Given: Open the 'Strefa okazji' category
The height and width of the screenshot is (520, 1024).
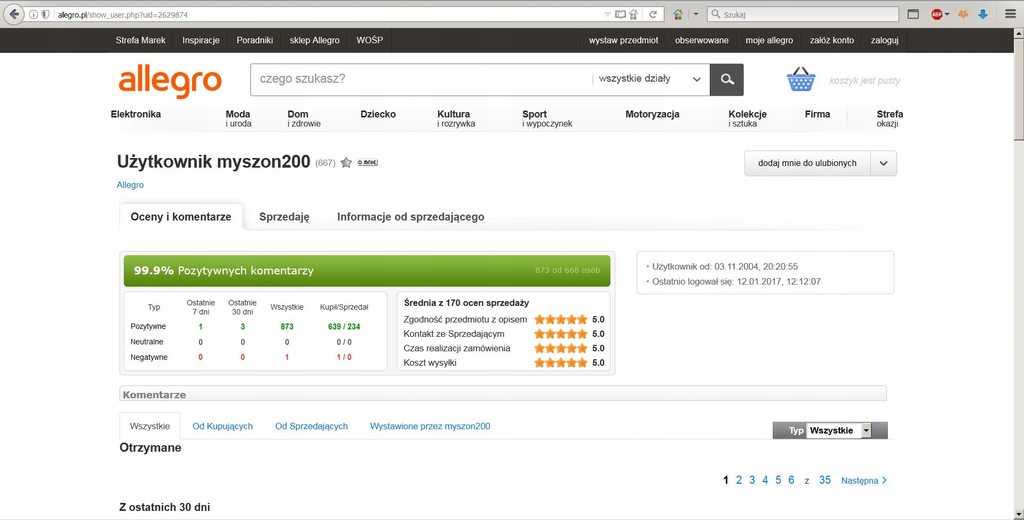Looking at the screenshot, I should click(x=889, y=118).
